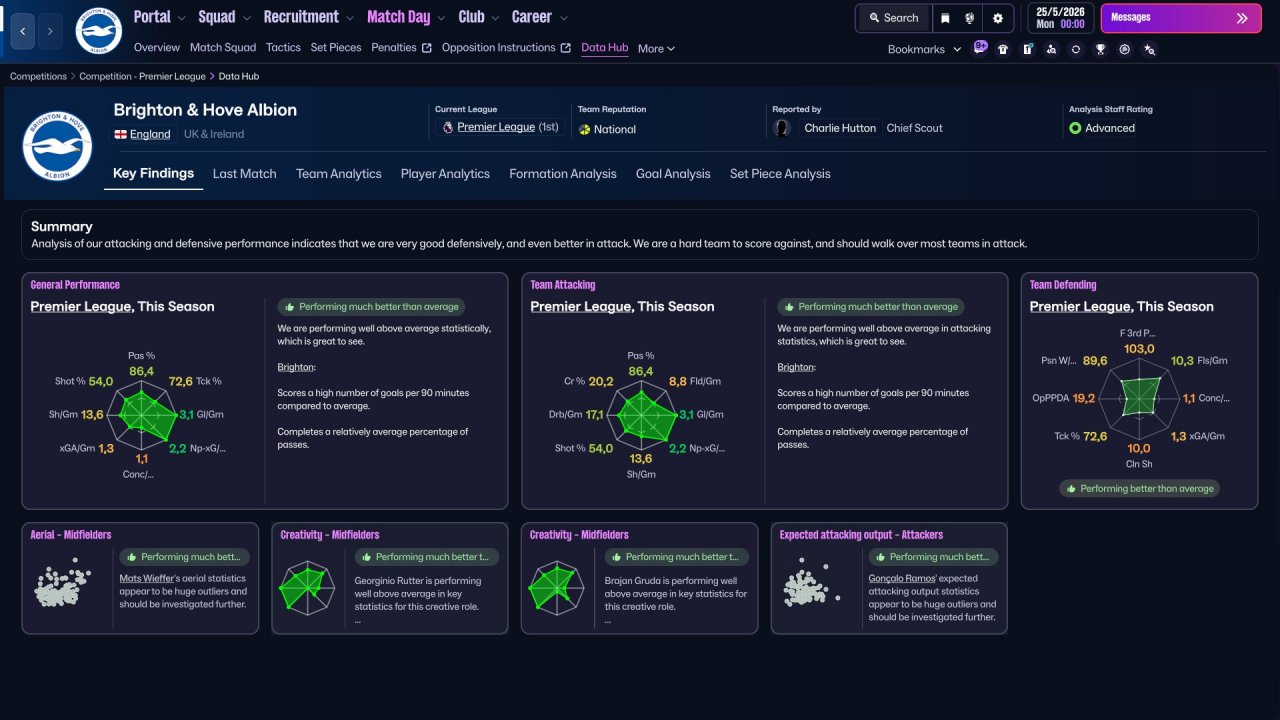The image size is (1280, 720).
Task: Open Opposition Instructions submenu item
Action: [x=506, y=48]
